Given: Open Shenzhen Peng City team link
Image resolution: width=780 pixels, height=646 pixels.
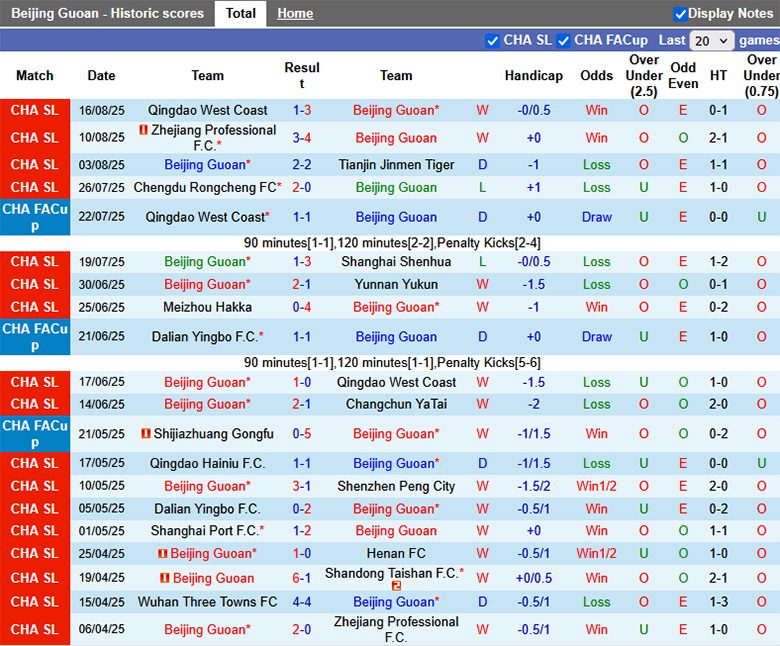Looking at the screenshot, I should pyautogui.click(x=396, y=486).
